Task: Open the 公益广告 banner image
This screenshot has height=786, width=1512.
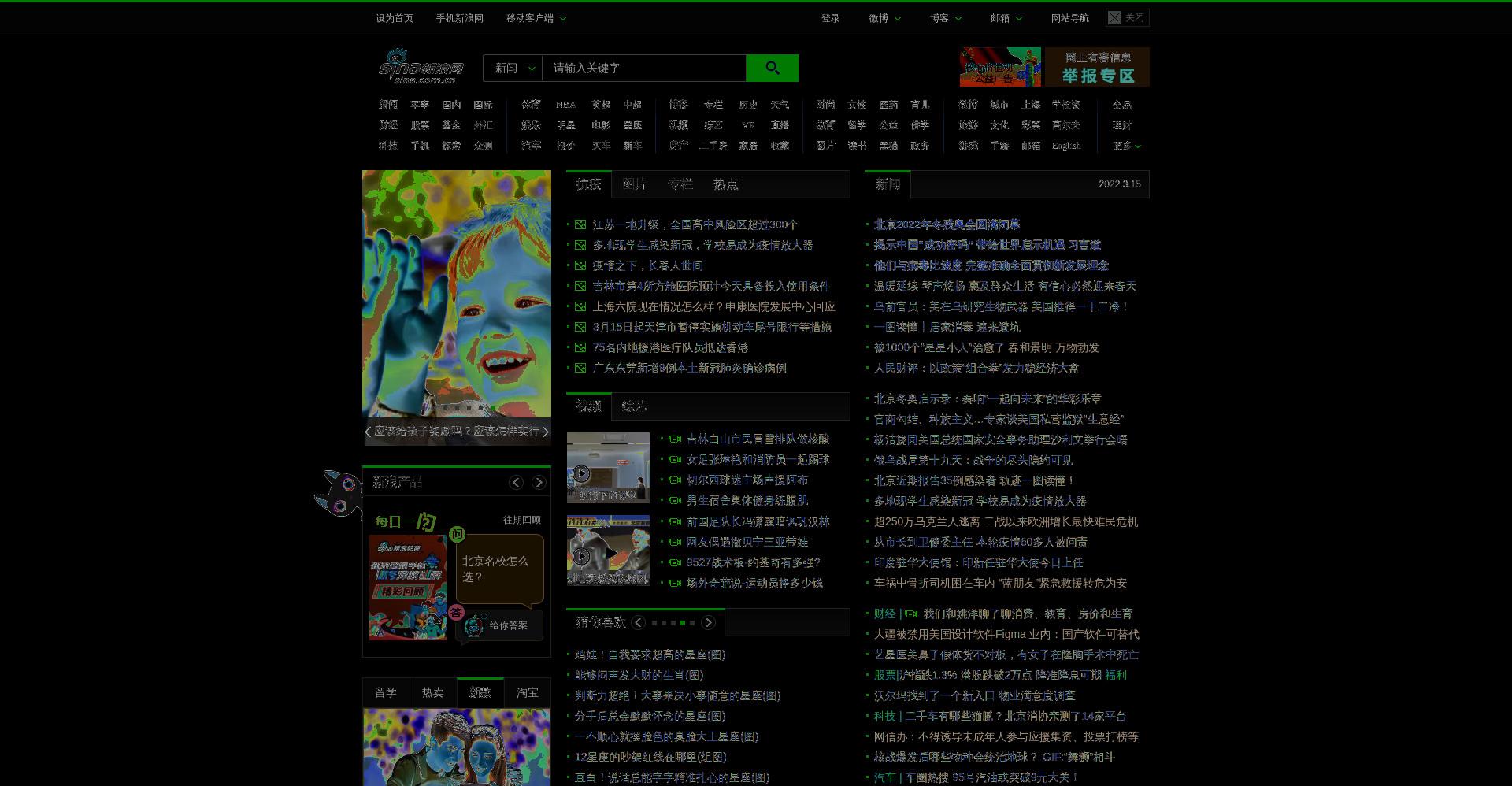Action: [1000, 67]
